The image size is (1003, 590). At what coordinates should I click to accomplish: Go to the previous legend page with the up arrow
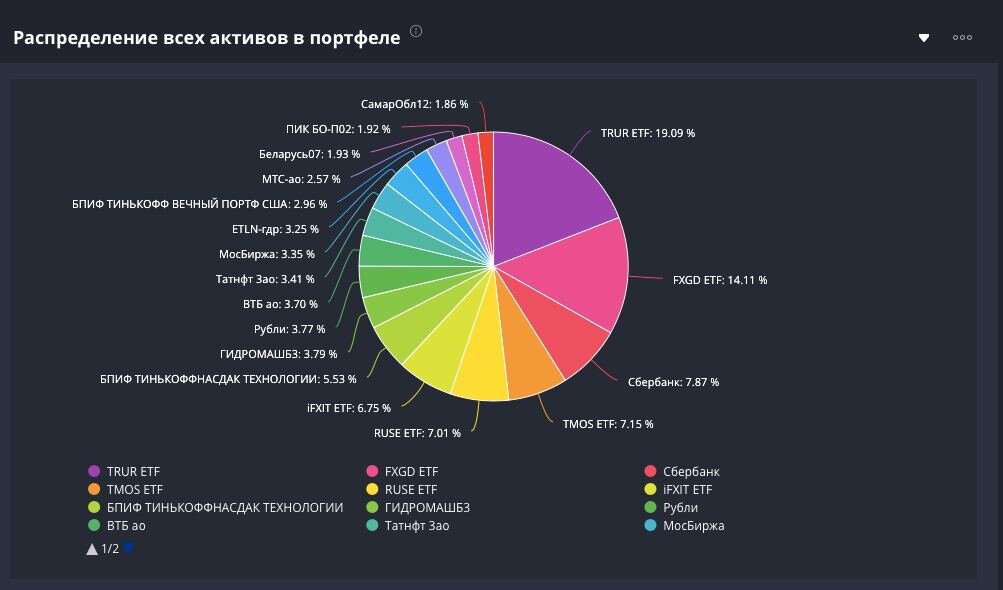92,549
